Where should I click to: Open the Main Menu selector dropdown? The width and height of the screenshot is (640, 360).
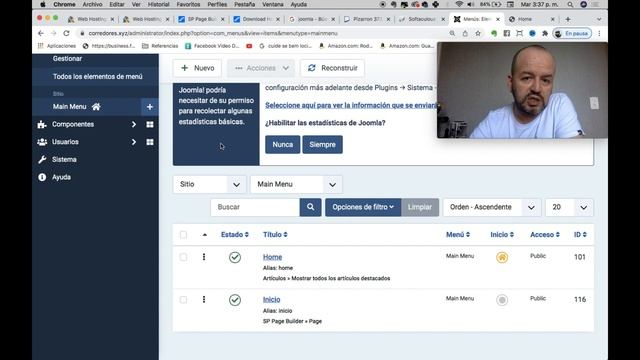click(296, 184)
